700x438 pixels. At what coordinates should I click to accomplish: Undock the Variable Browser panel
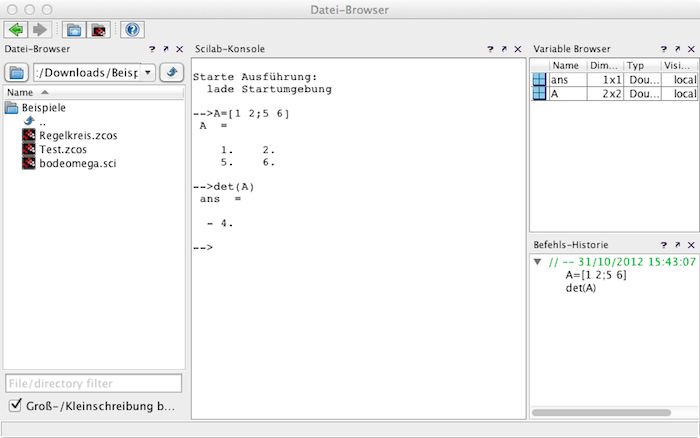pyautogui.click(x=677, y=49)
